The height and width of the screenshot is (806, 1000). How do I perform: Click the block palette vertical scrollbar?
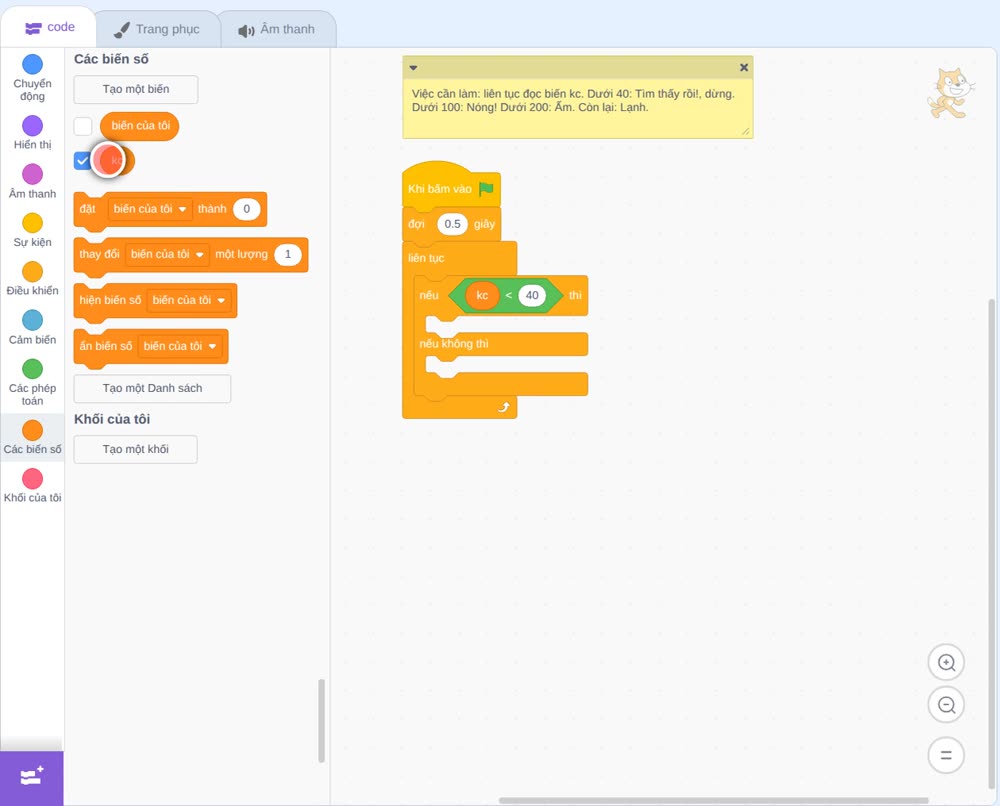321,721
